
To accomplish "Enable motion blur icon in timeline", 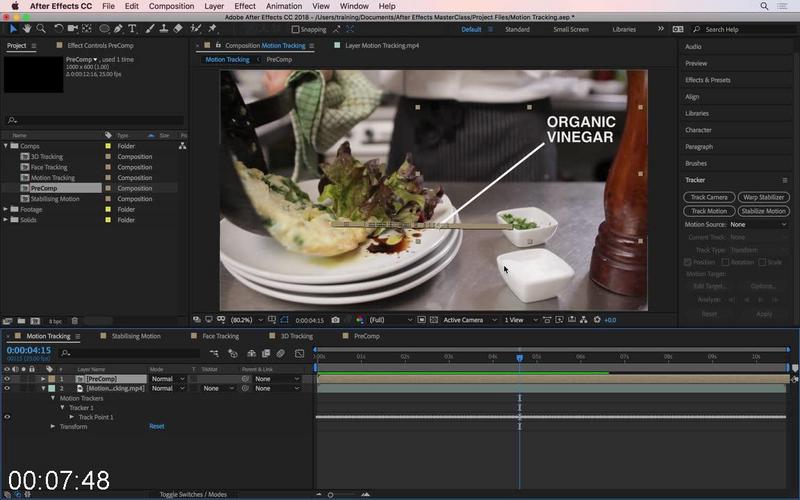I will pos(281,353).
